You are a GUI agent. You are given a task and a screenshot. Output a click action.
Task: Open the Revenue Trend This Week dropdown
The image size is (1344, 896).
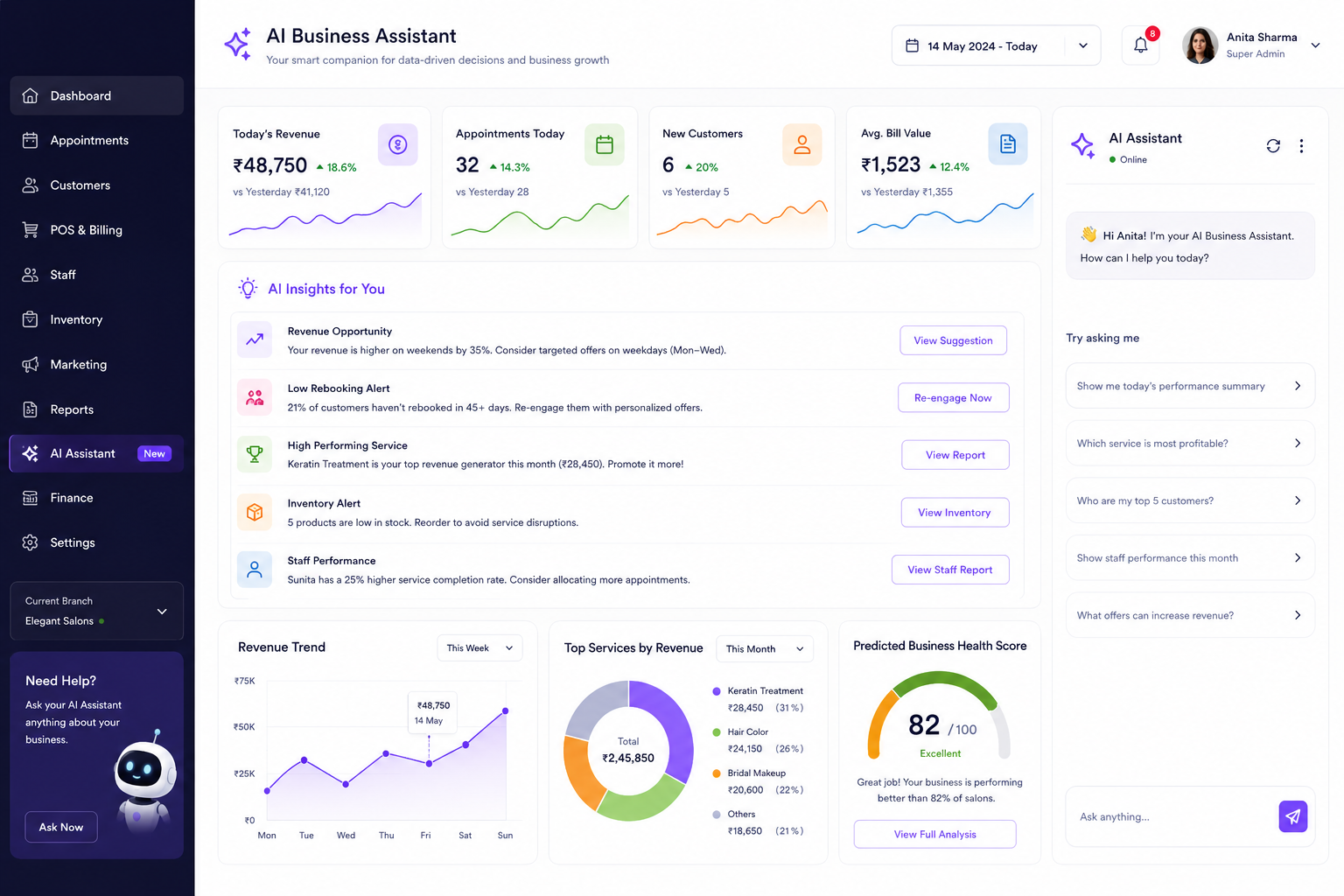[479, 648]
